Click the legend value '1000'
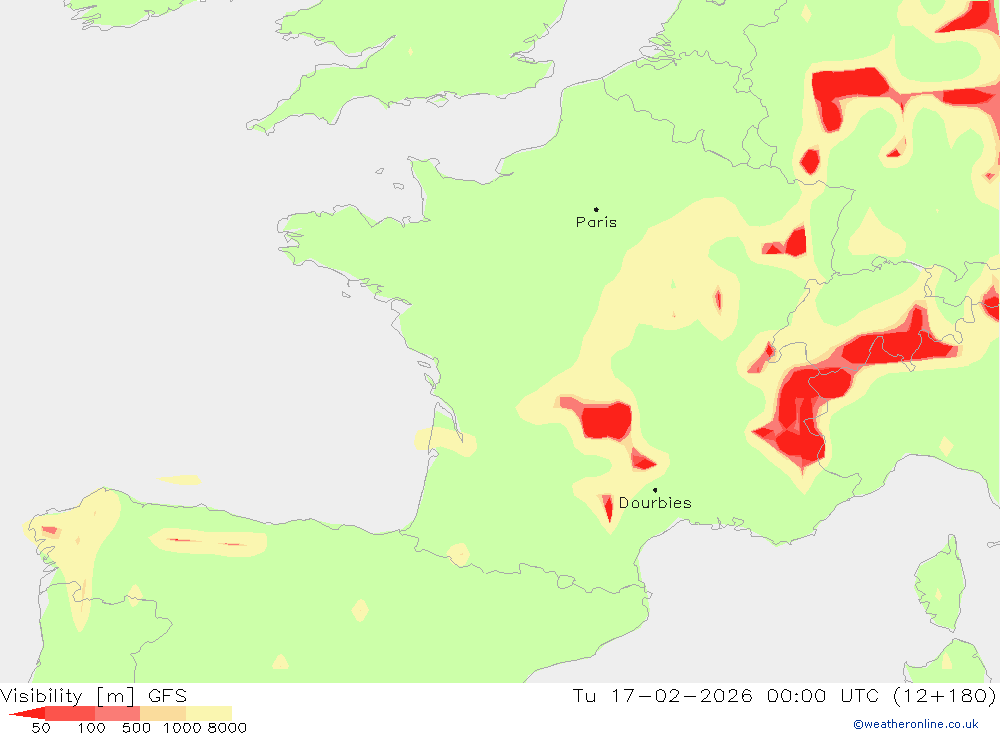Viewport: 1000px width, 733px height. click(x=182, y=728)
